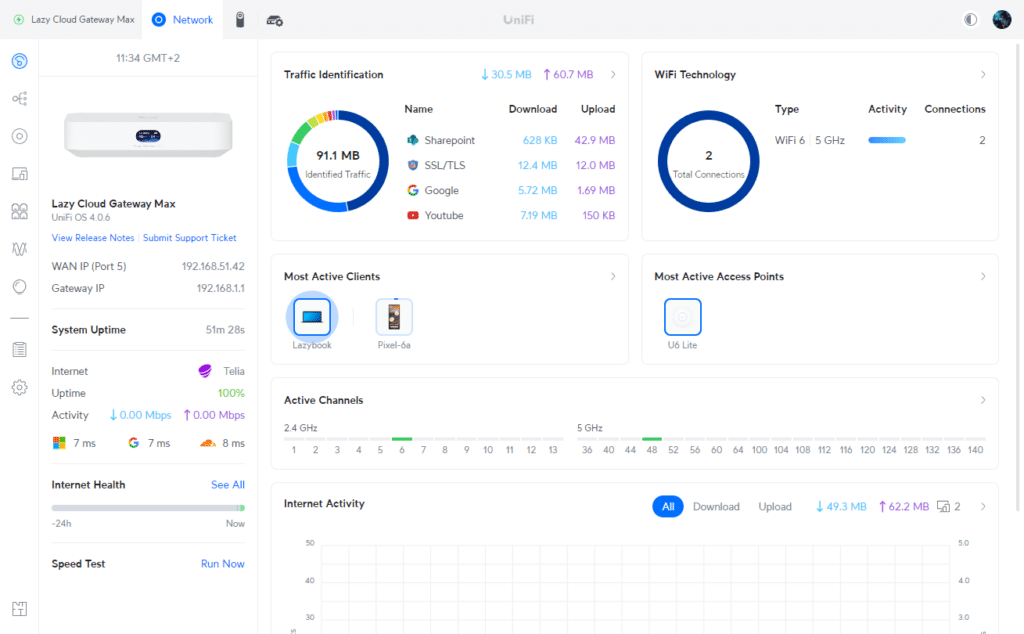This screenshot has width=1024, height=634.
Task: Expand the WiFi Technology panel chevron
Action: click(x=982, y=73)
